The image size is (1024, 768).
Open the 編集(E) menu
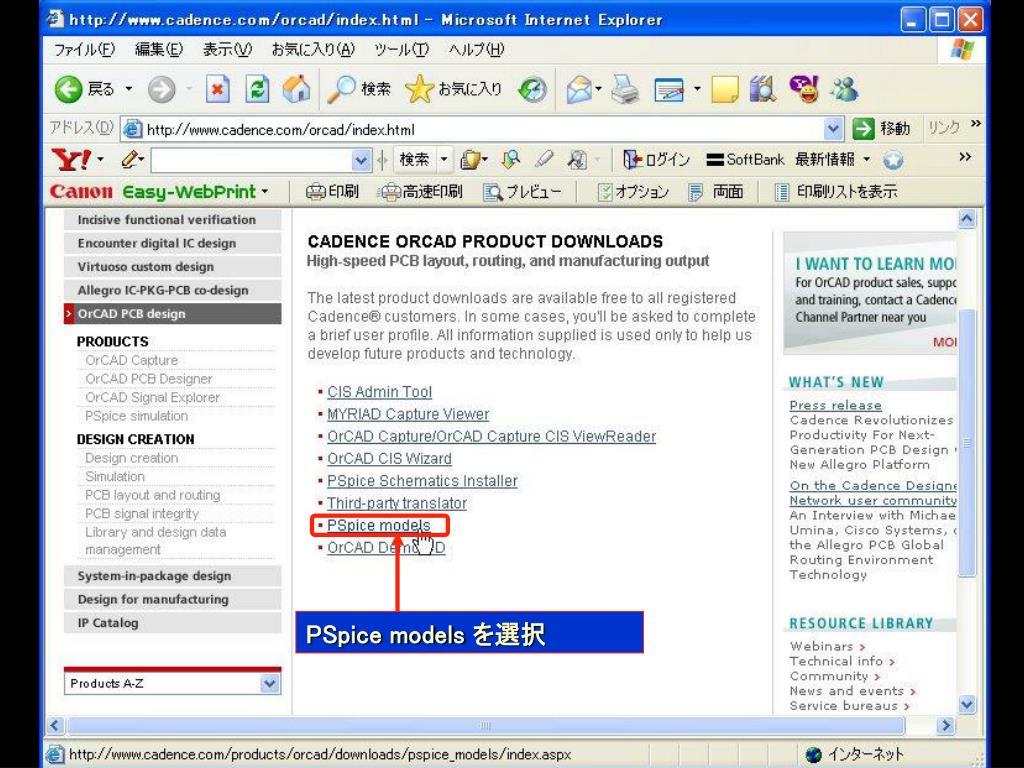(x=159, y=50)
